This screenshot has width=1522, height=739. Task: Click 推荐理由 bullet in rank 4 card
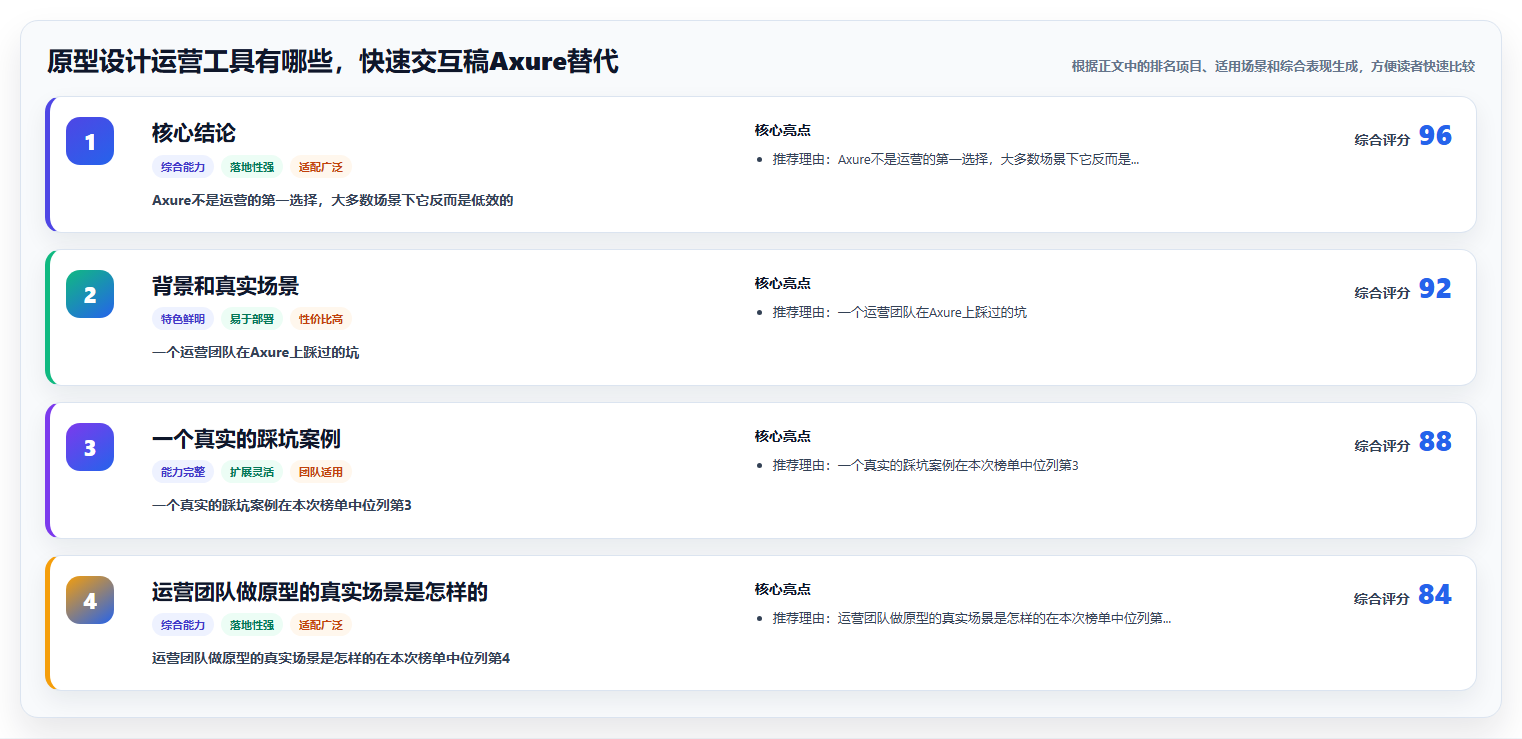(972, 618)
